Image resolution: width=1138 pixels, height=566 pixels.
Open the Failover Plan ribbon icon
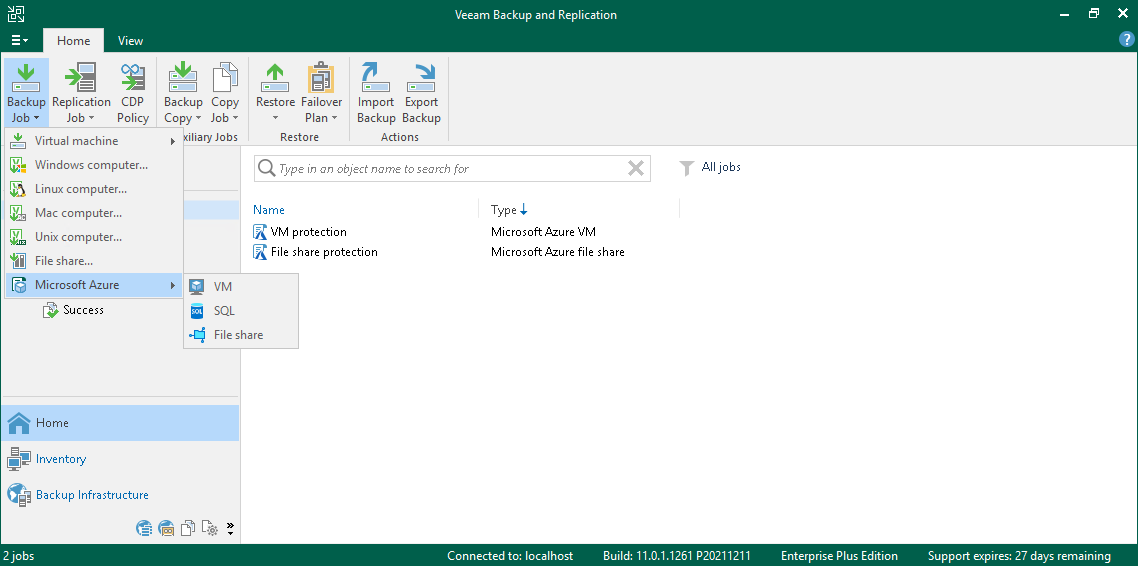point(321,78)
